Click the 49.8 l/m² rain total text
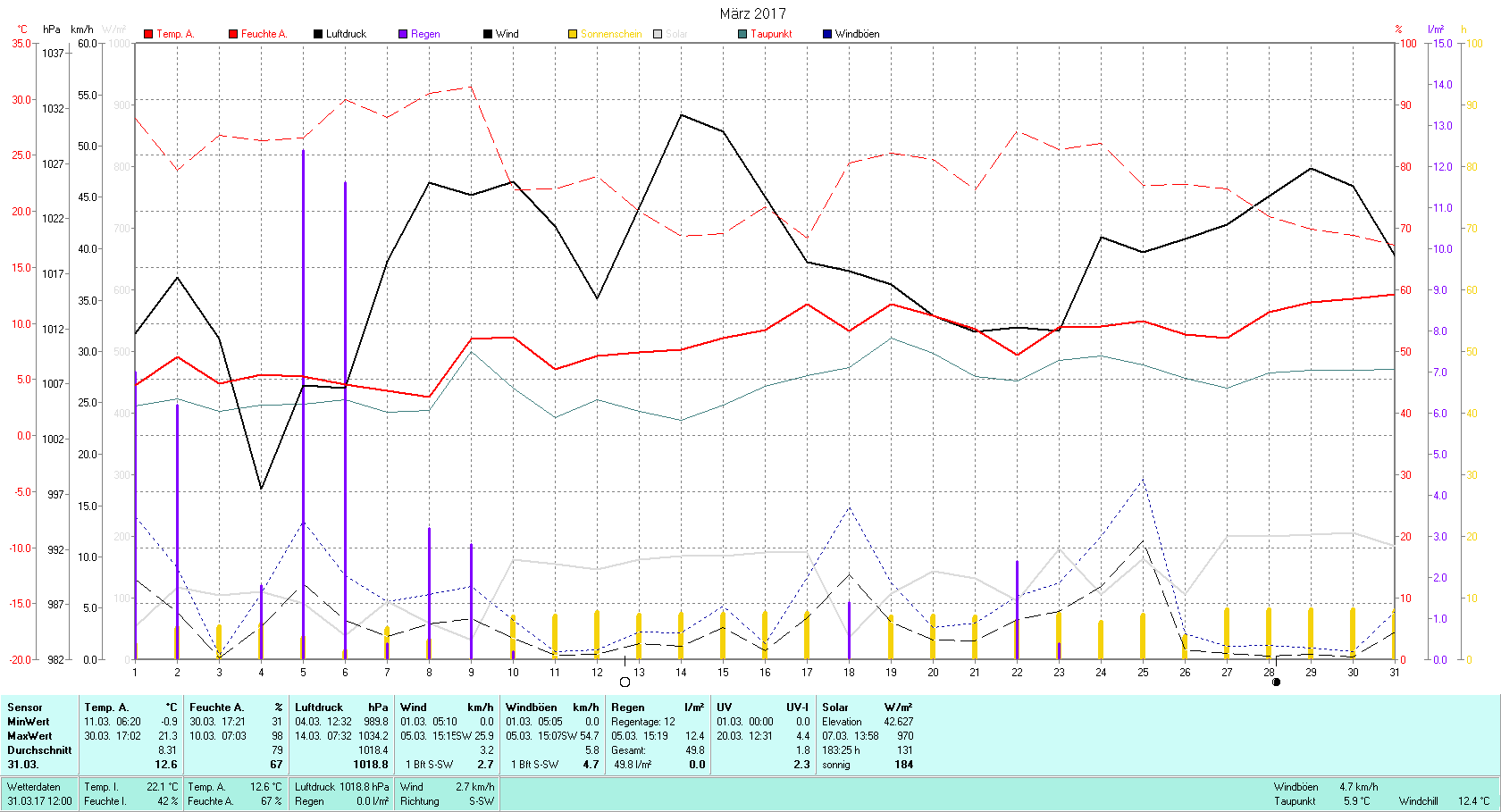 [633, 765]
